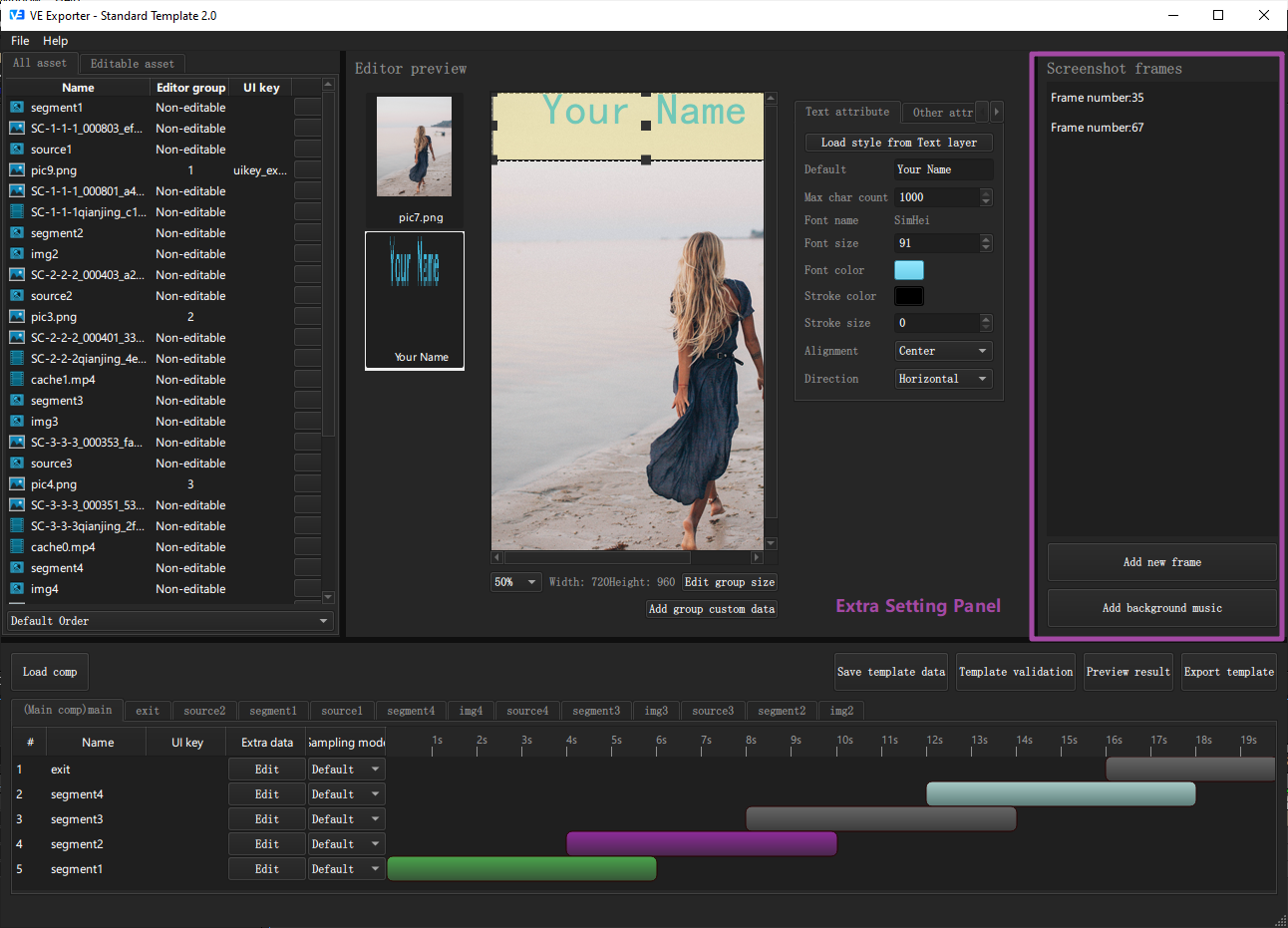This screenshot has height=928, width=1288.
Task: Open Sampling mode dropdown for segment2 row
Action: [x=346, y=844]
